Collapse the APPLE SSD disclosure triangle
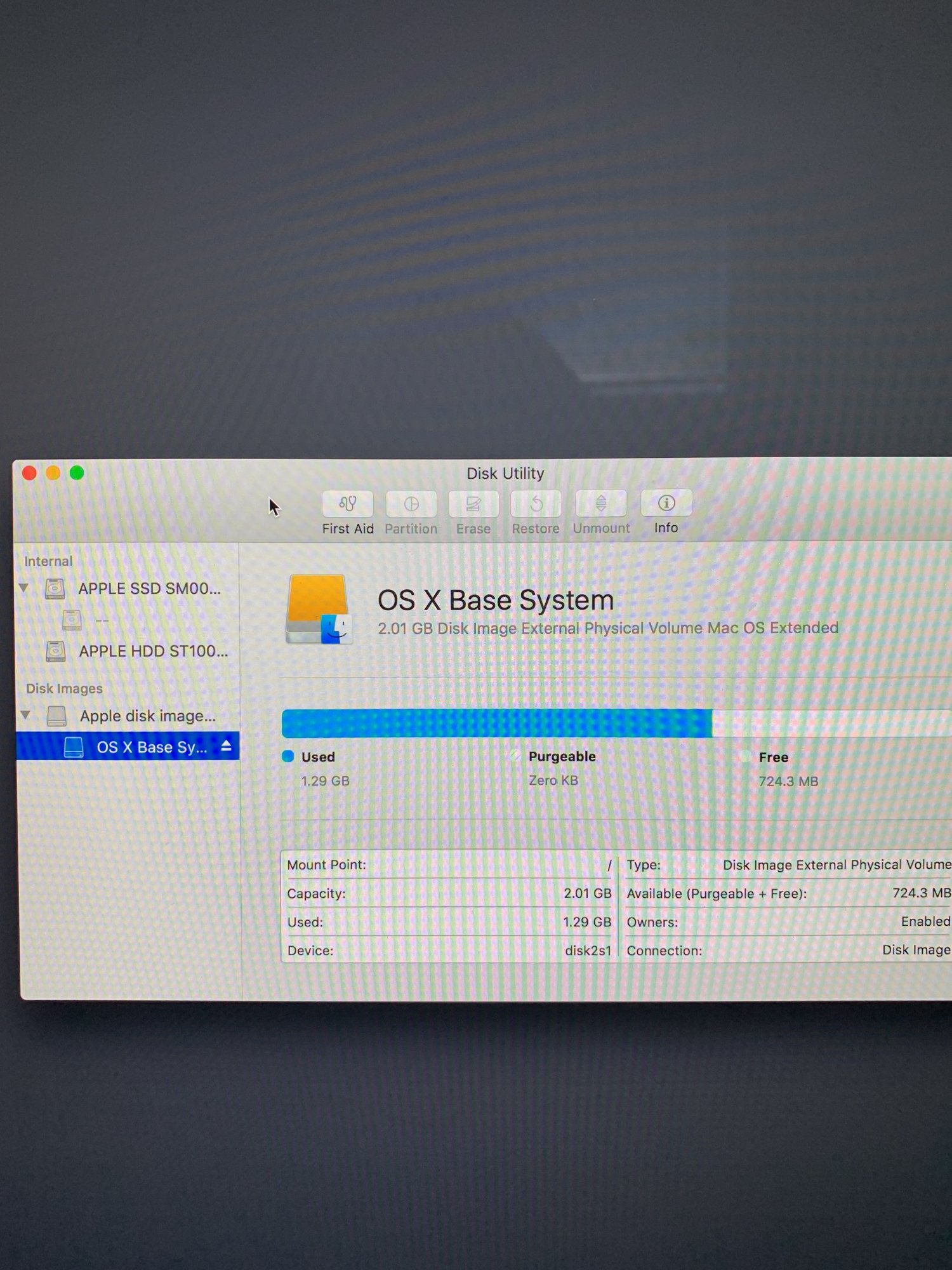The image size is (952, 1270). pos(23,587)
